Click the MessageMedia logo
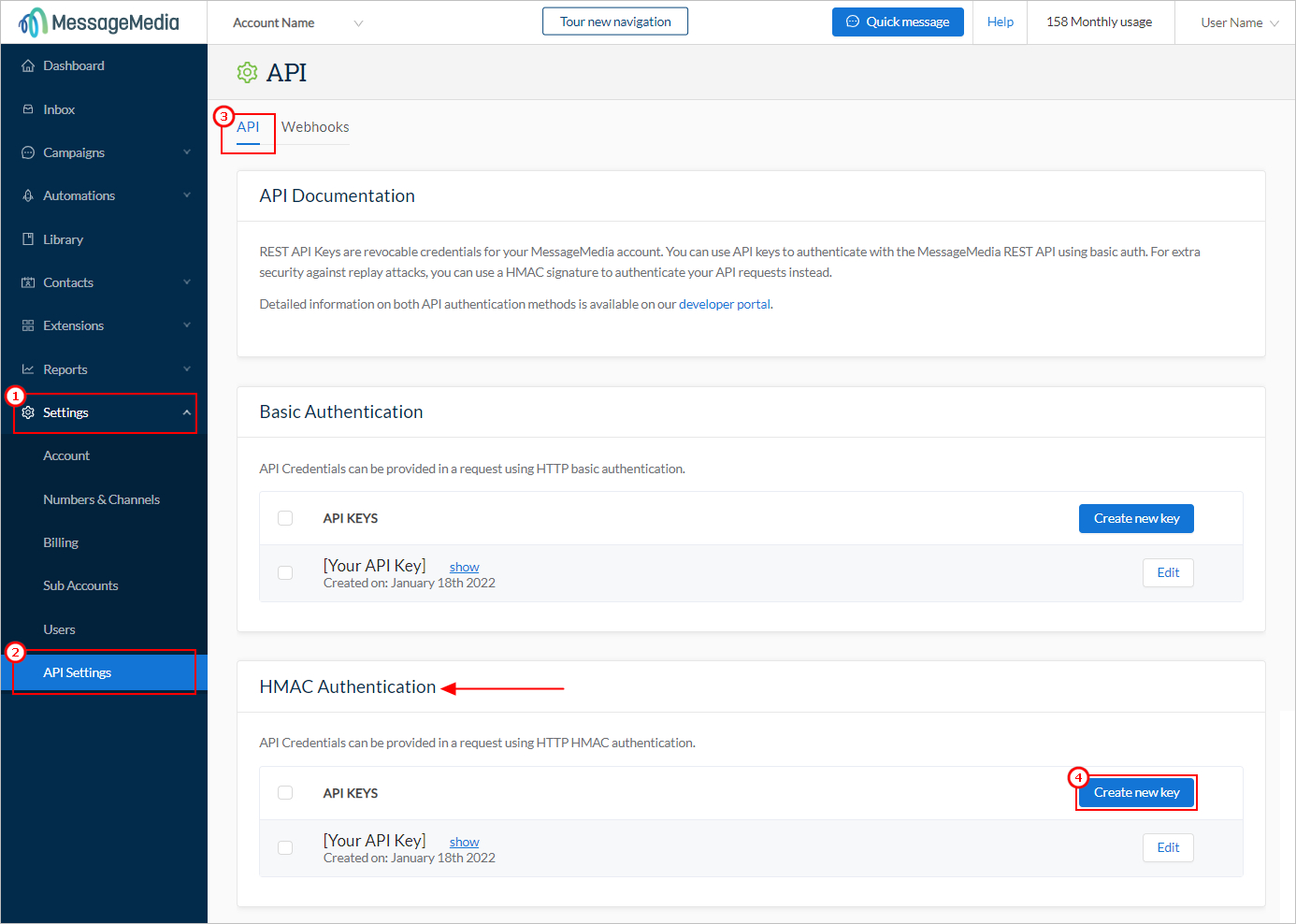This screenshot has height=924, width=1296. (99, 22)
